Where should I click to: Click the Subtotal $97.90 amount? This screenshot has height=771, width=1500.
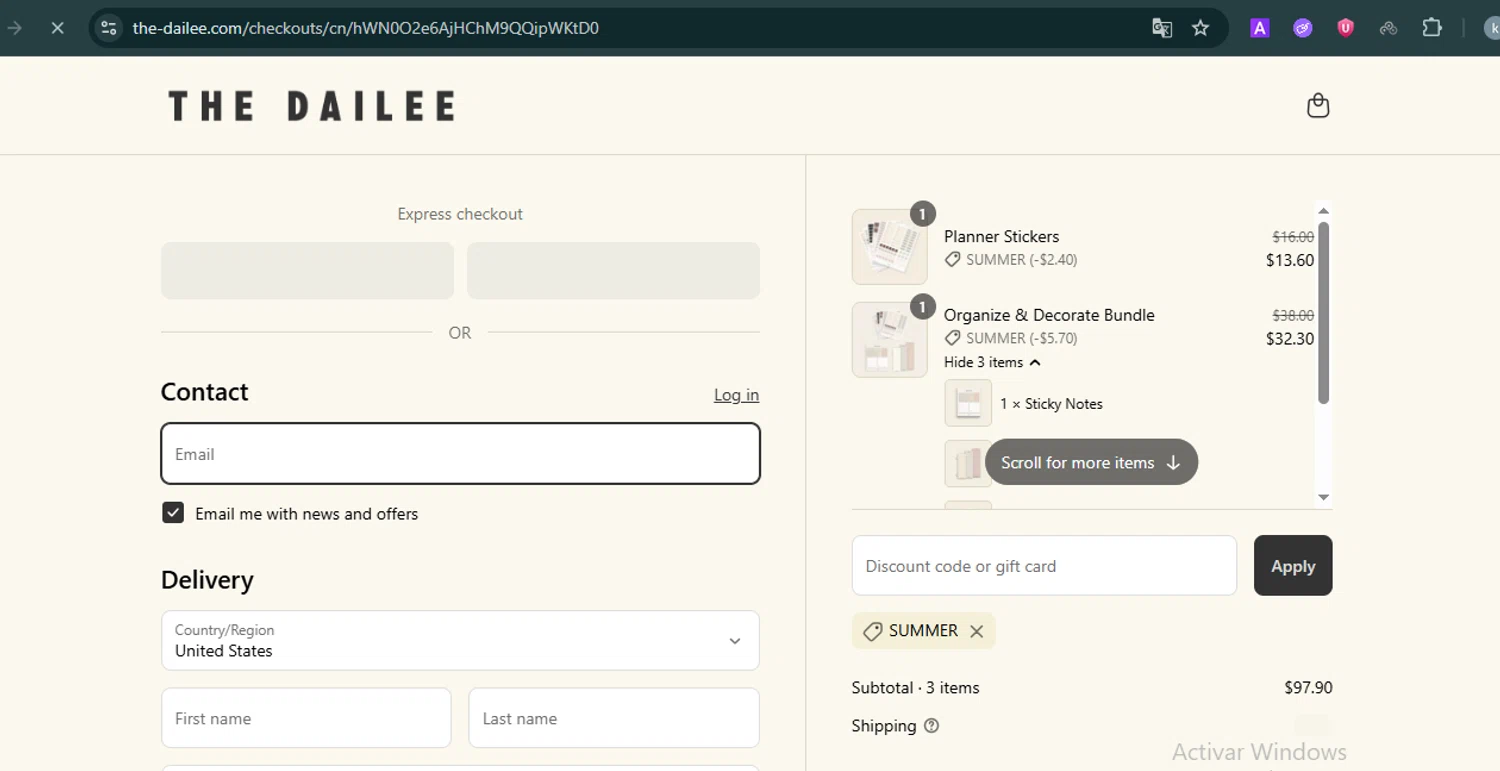(1308, 688)
